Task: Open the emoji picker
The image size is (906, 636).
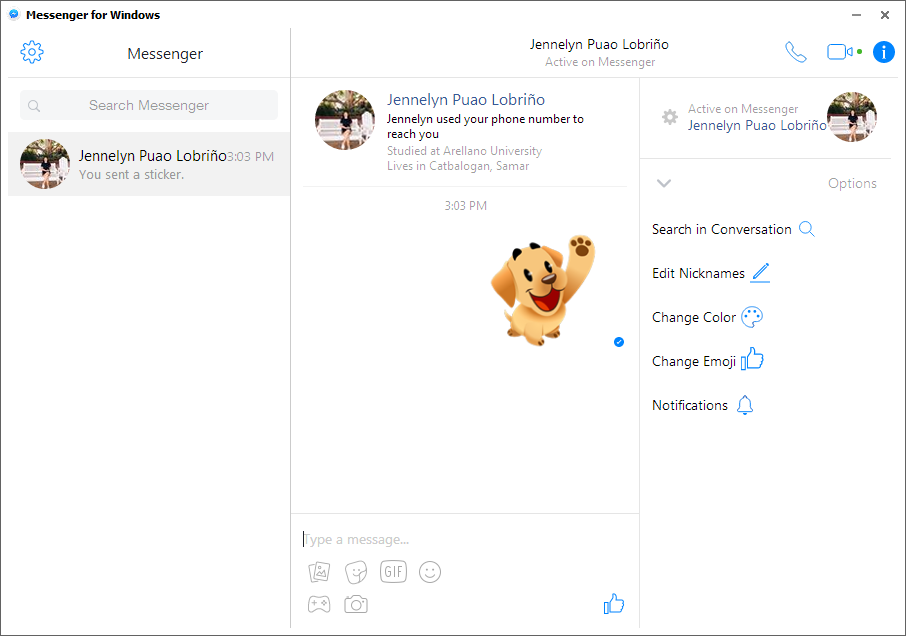Action: 430,571
